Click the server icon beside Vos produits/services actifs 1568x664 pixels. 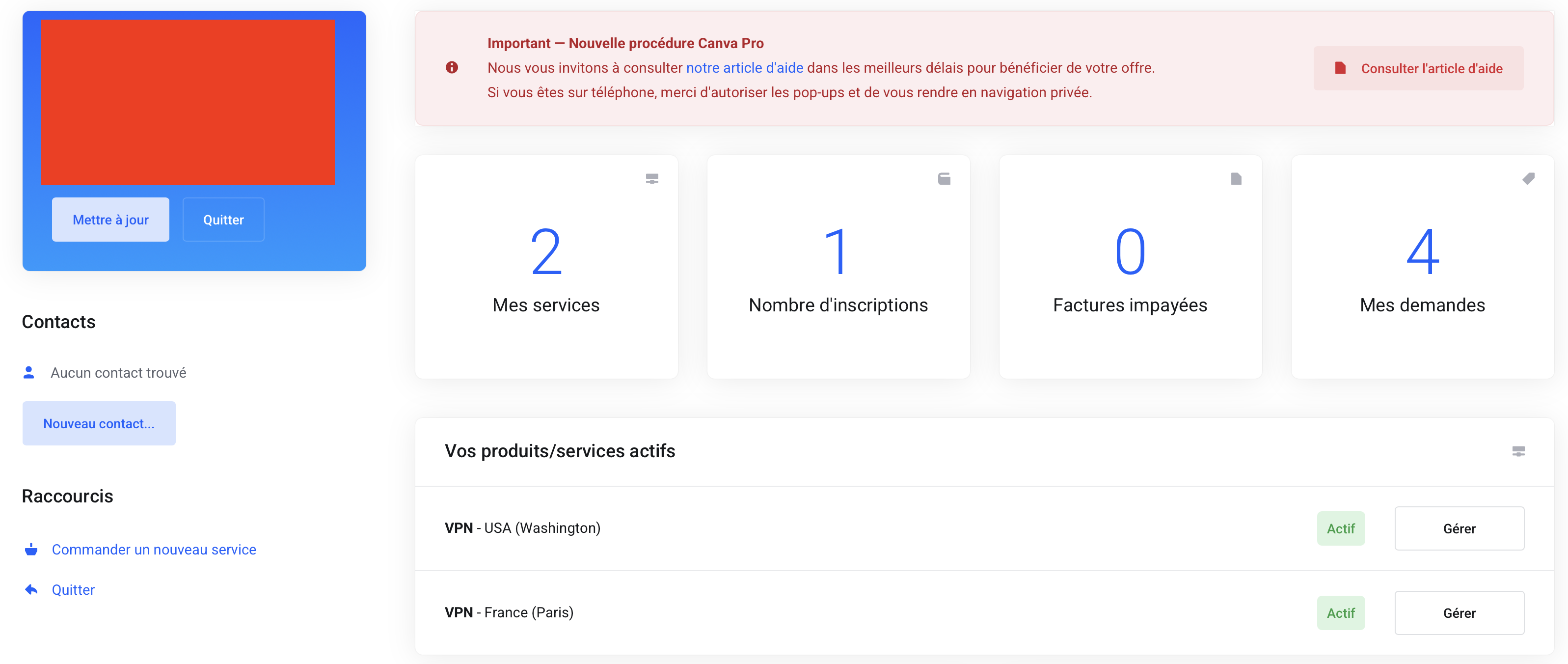(1518, 451)
